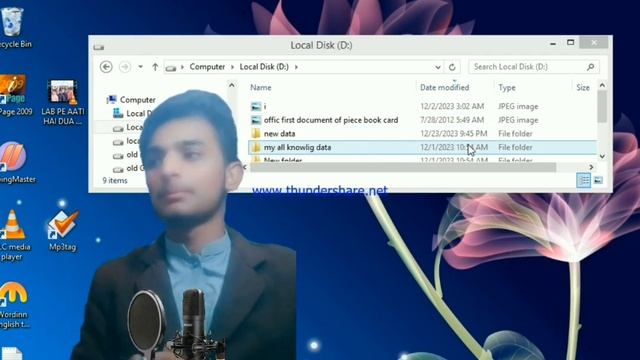Open the recent locations dropdown arrow
This screenshot has width=640, height=360.
[x=140, y=67]
